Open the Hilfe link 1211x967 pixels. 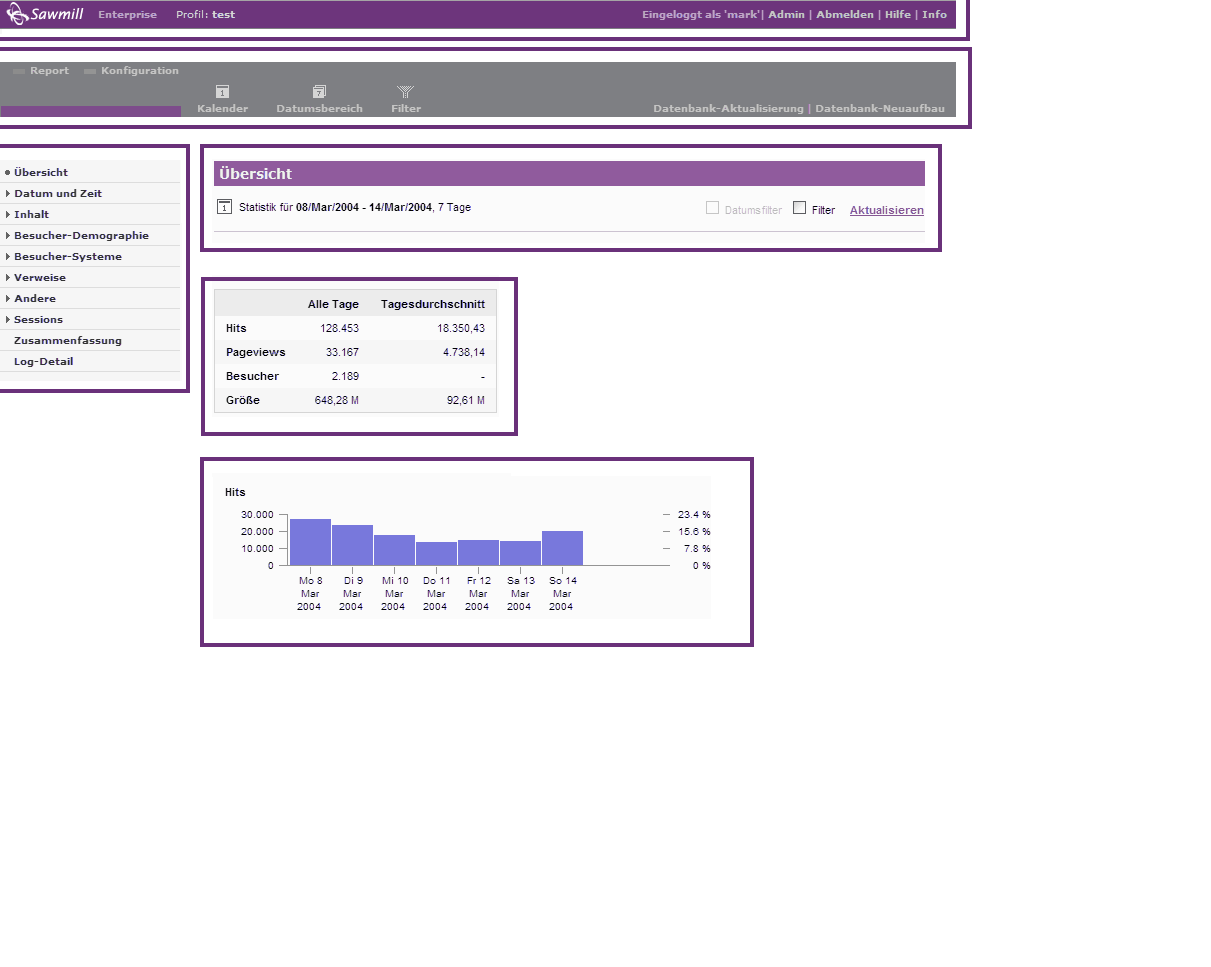(x=897, y=15)
